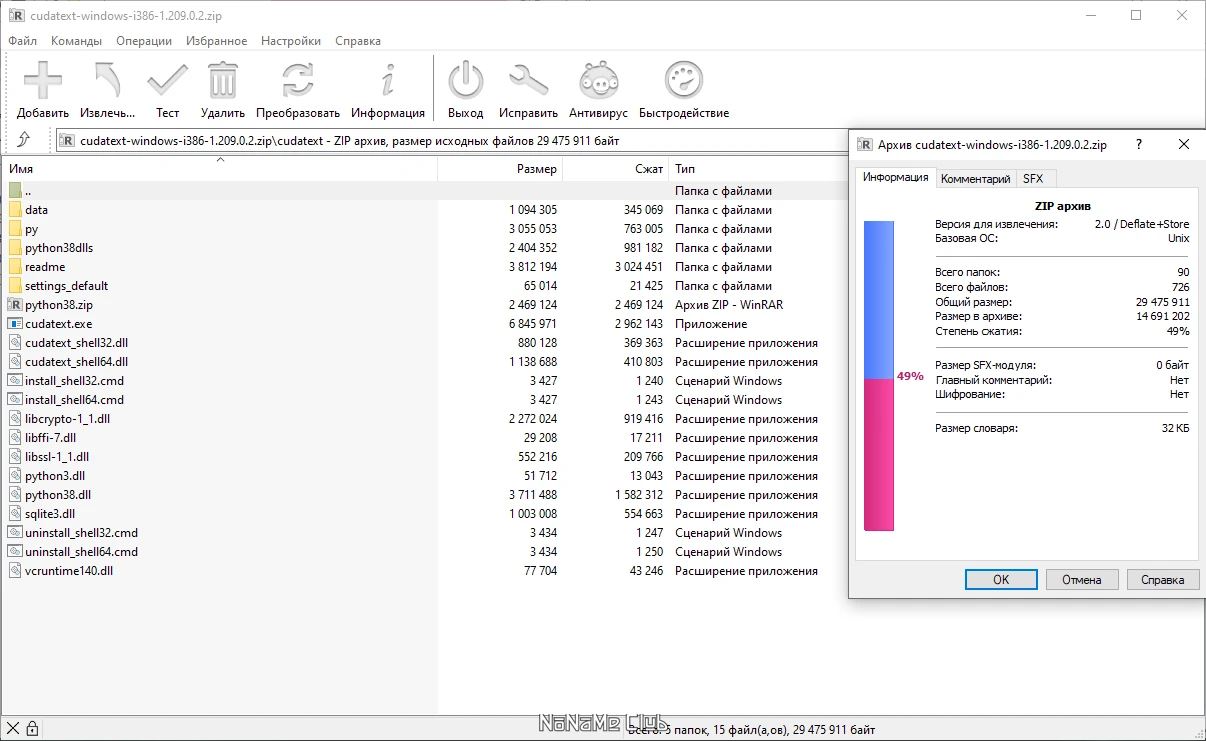Click the Добавить (Add) toolbar icon
This screenshot has width=1206, height=741.
tap(43, 79)
